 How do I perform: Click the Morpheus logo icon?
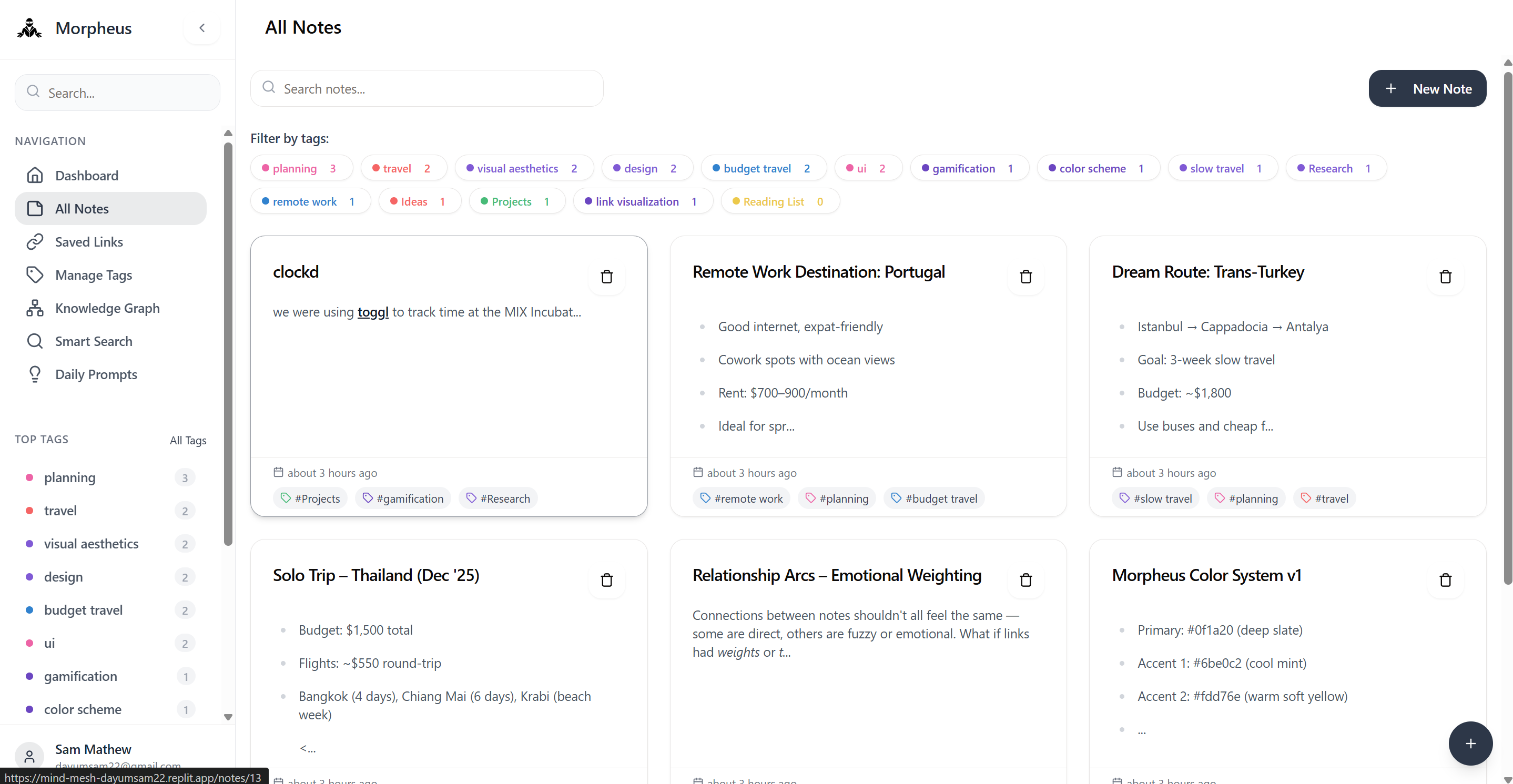(x=29, y=28)
